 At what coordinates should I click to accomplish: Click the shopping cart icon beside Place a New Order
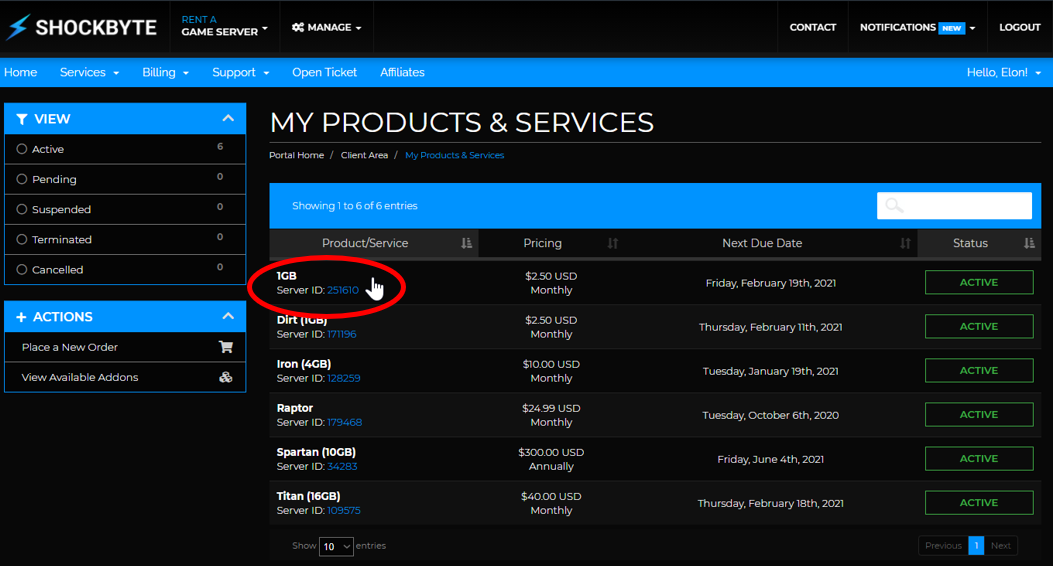pos(226,347)
